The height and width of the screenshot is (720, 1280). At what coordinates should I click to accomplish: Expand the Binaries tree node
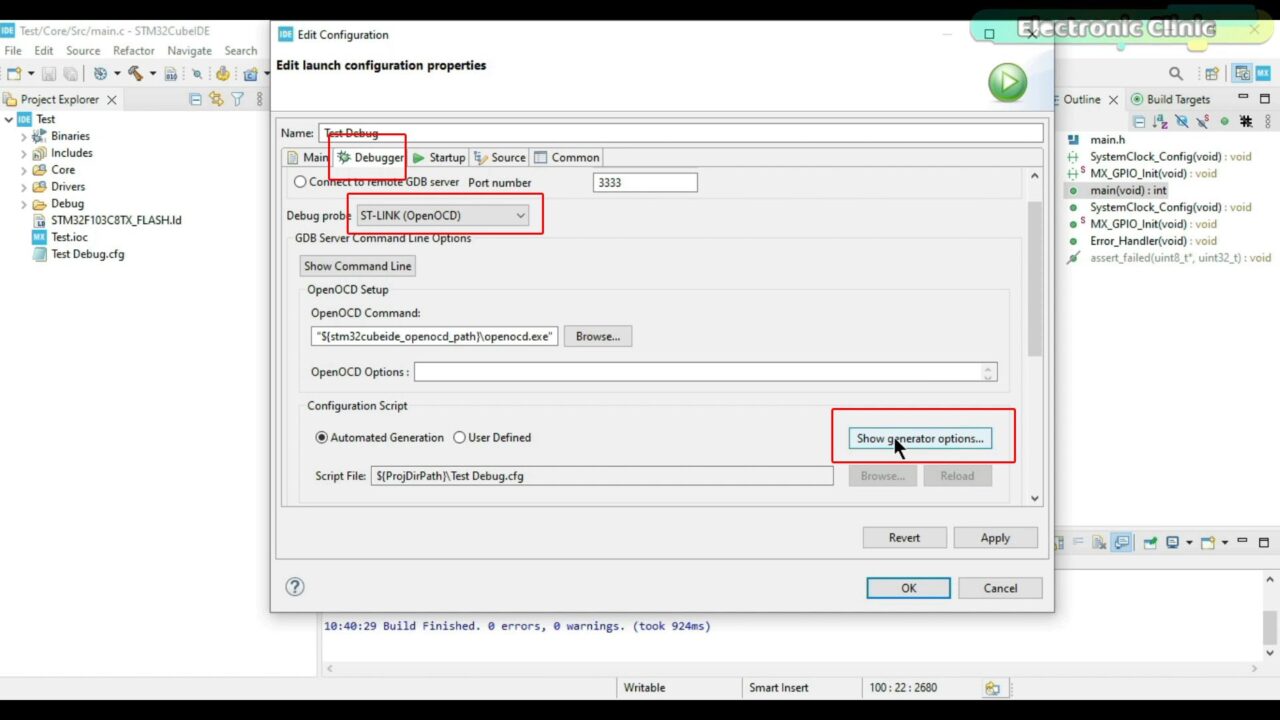click(x=24, y=136)
